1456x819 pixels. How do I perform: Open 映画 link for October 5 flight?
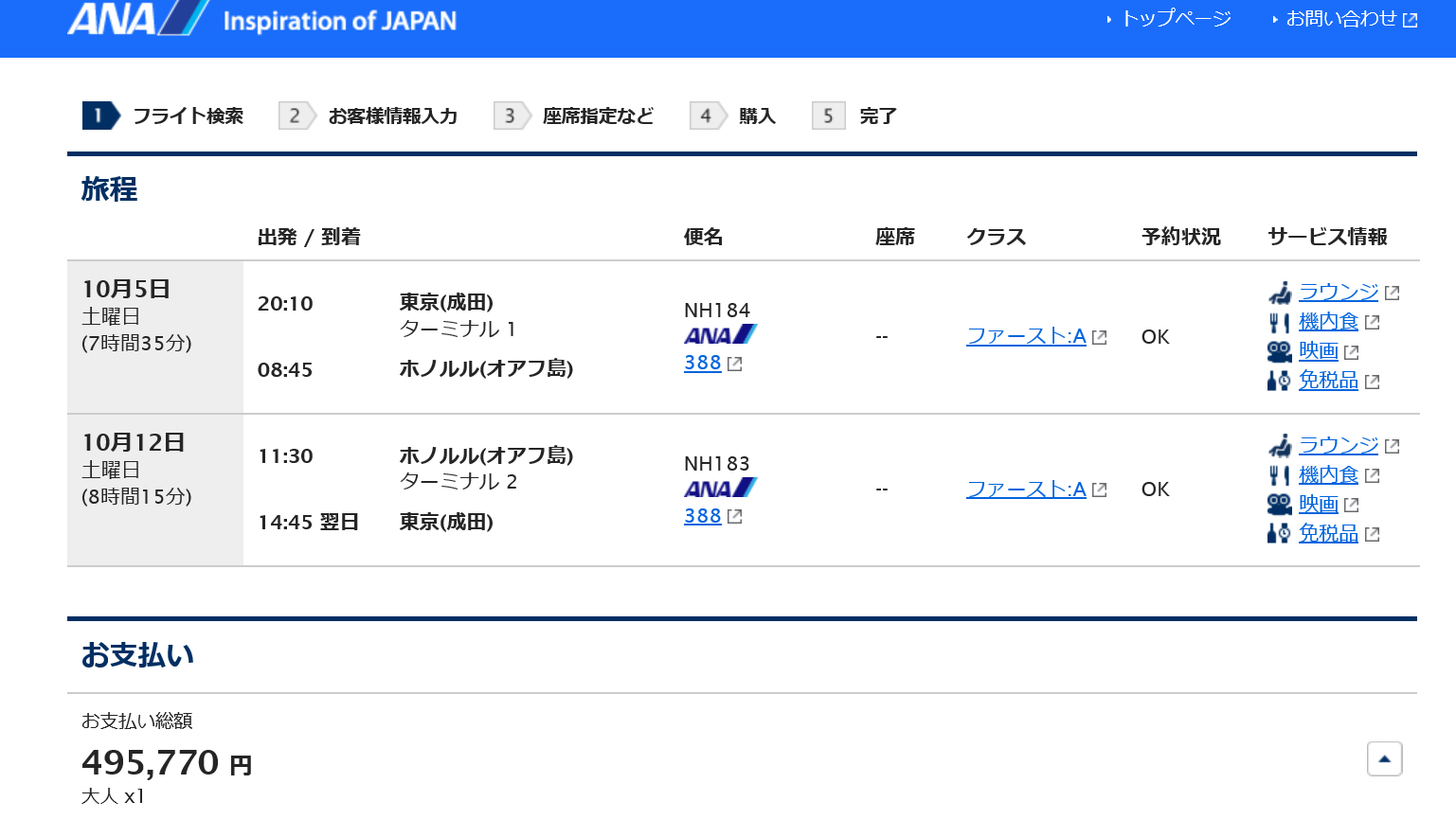pos(1319,350)
